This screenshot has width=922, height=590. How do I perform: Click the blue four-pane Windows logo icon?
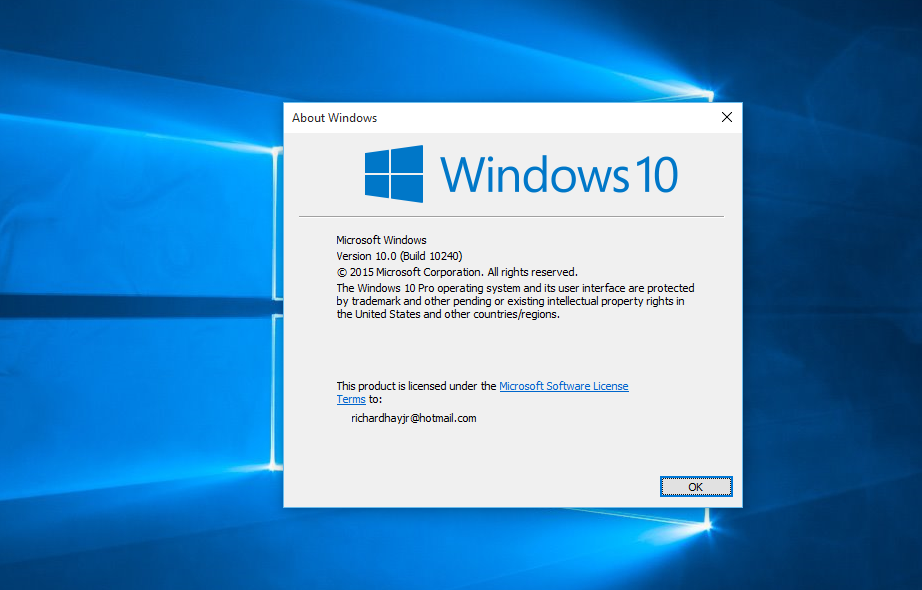coord(393,174)
